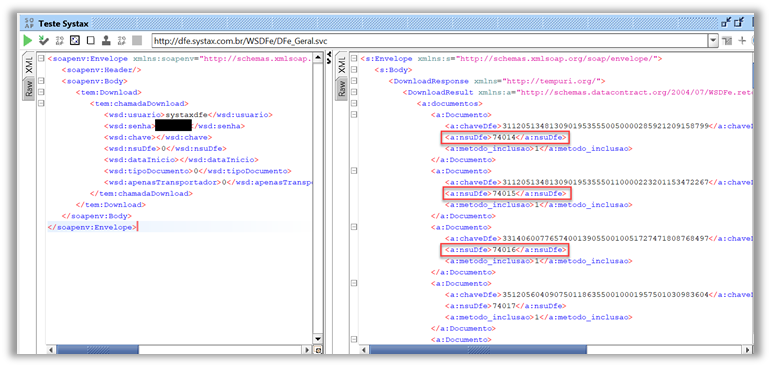Click the wsd:dataInicio element line
Image resolution: width=771 pixels, height=367 pixels.
[x=180, y=160]
